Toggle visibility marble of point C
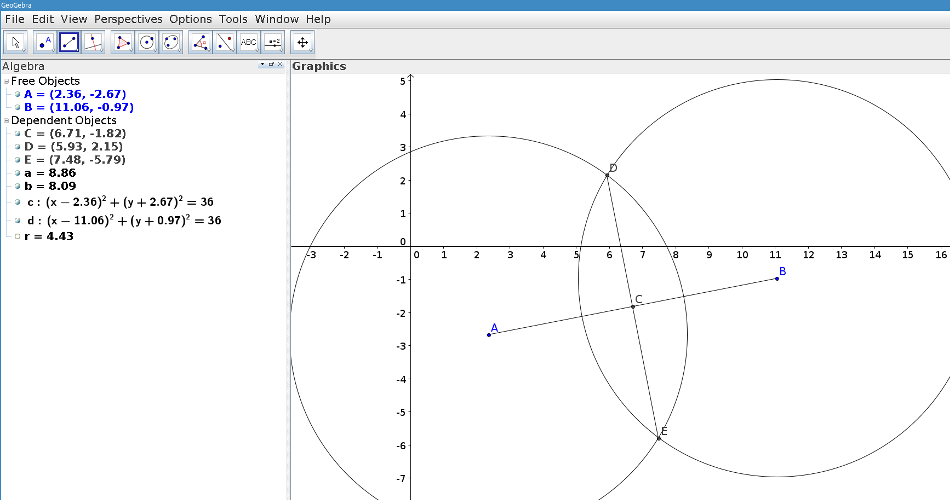This screenshot has height=500, width=950. [x=18, y=133]
